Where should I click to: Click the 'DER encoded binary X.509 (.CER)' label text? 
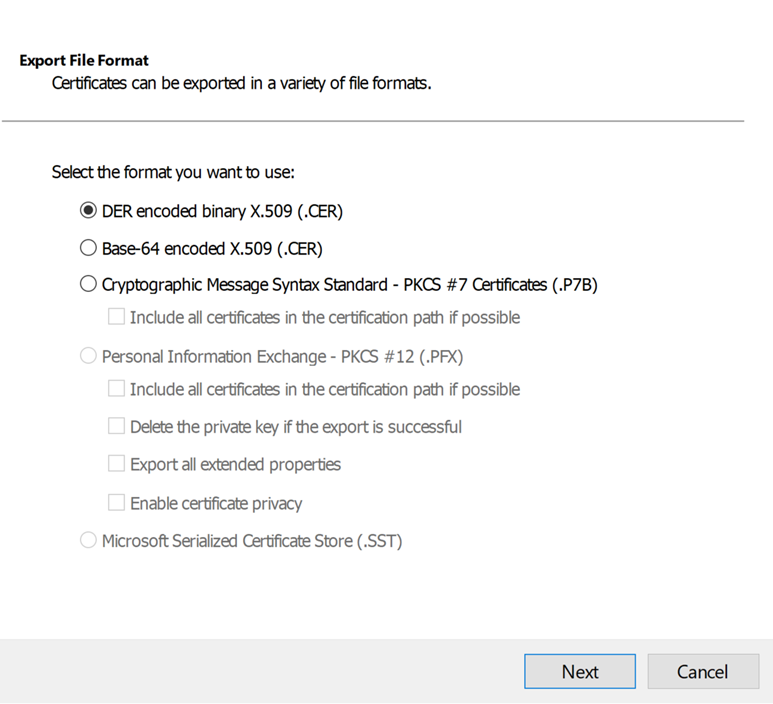(222, 211)
